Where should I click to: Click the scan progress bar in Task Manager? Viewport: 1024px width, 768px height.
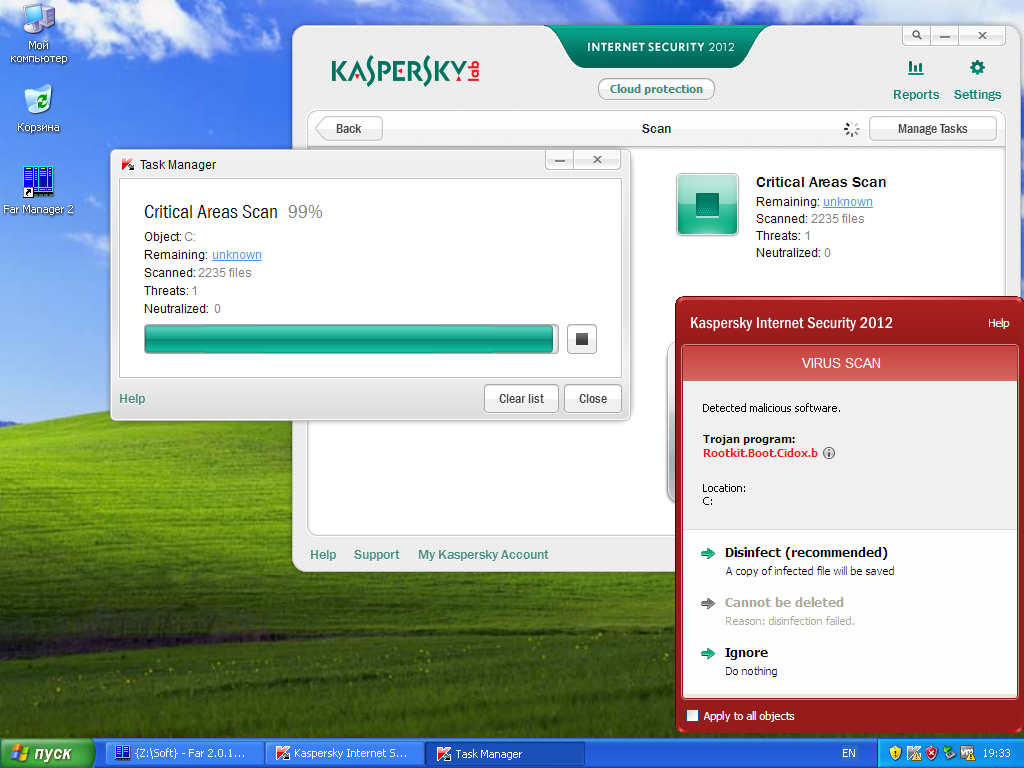pyautogui.click(x=351, y=339)
